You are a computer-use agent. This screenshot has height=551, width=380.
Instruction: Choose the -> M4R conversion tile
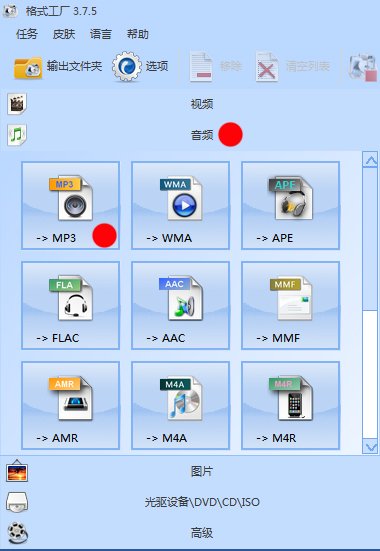click(x=290, y=405)
